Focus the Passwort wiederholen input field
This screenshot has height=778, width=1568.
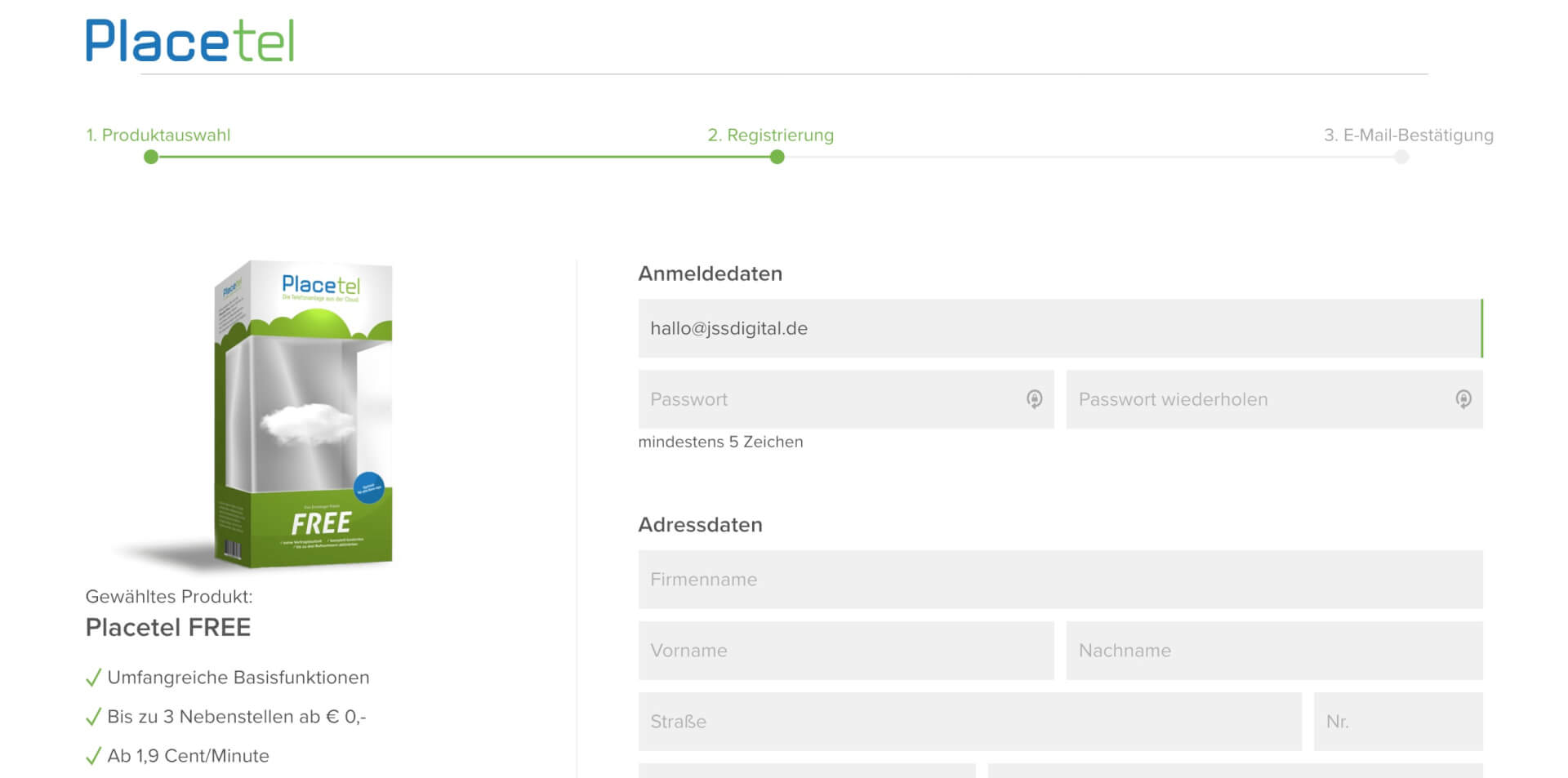[1274, 399]
